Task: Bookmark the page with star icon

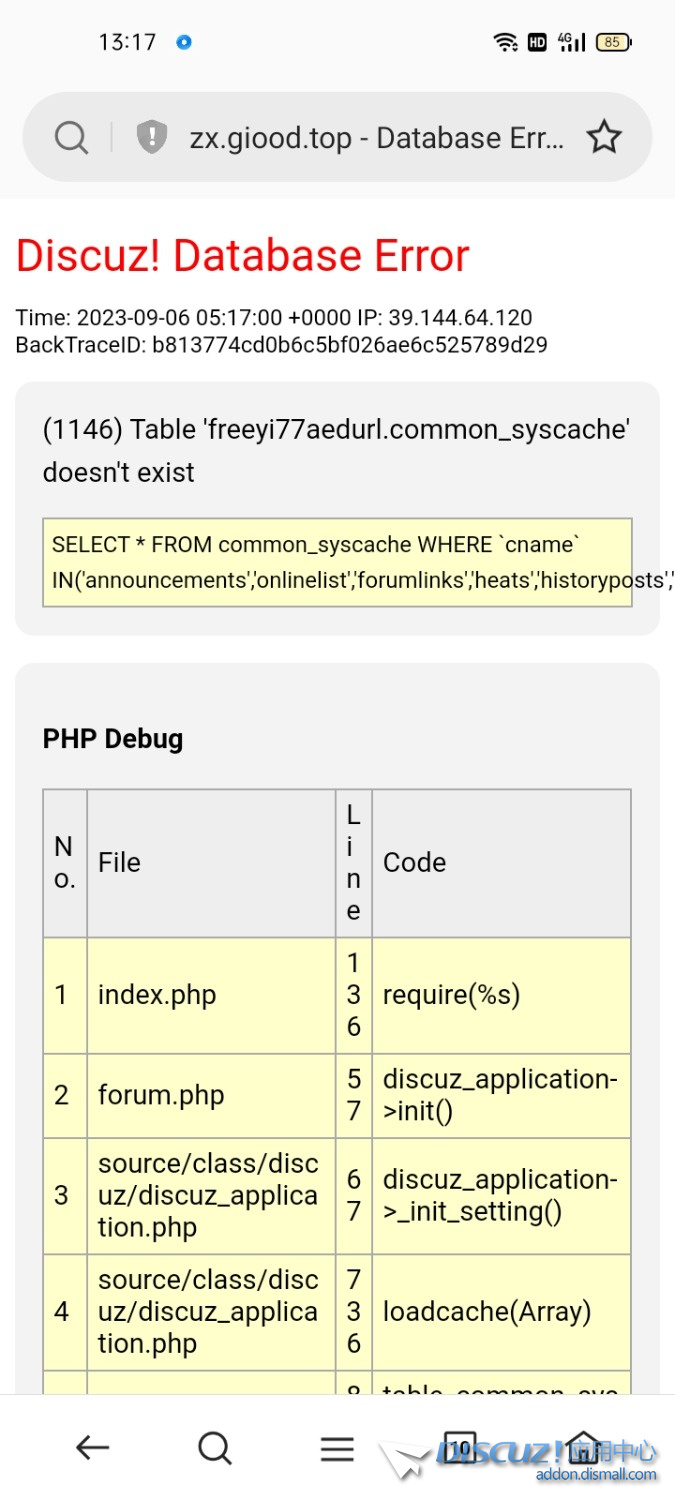Action: click(x=604, y=137)
